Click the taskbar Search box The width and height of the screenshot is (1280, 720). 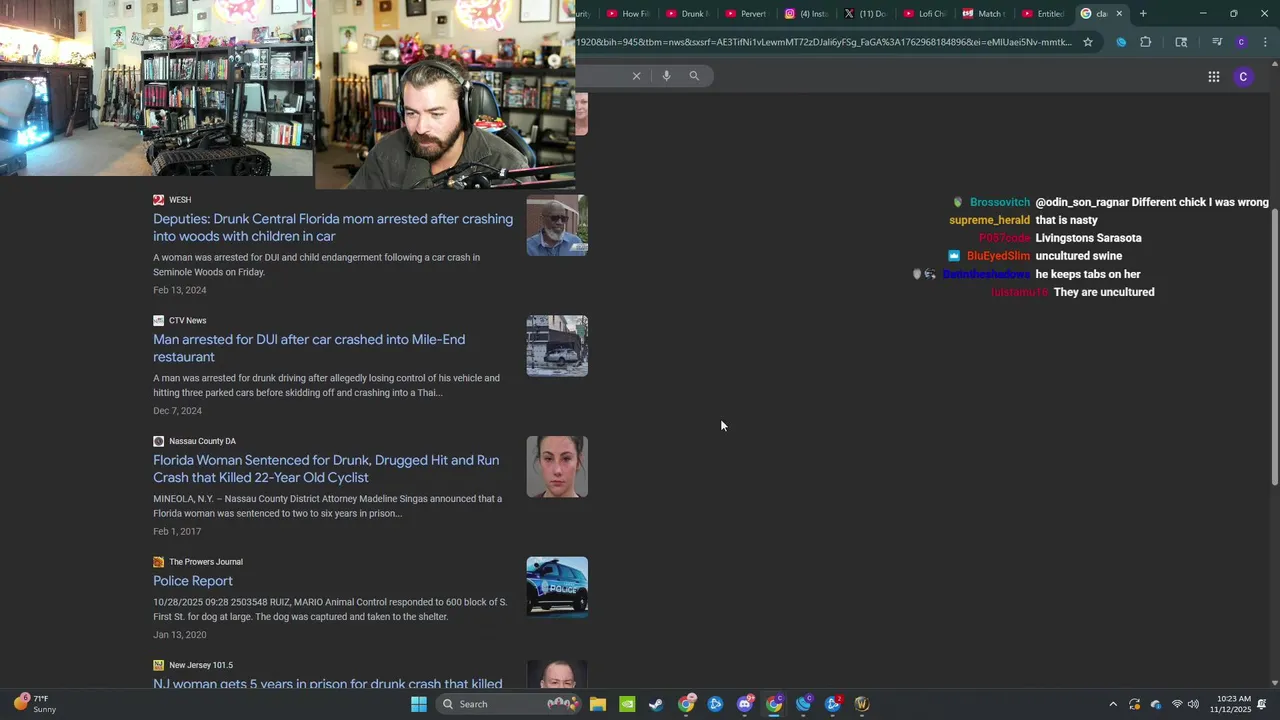click(x=510, y=704)
